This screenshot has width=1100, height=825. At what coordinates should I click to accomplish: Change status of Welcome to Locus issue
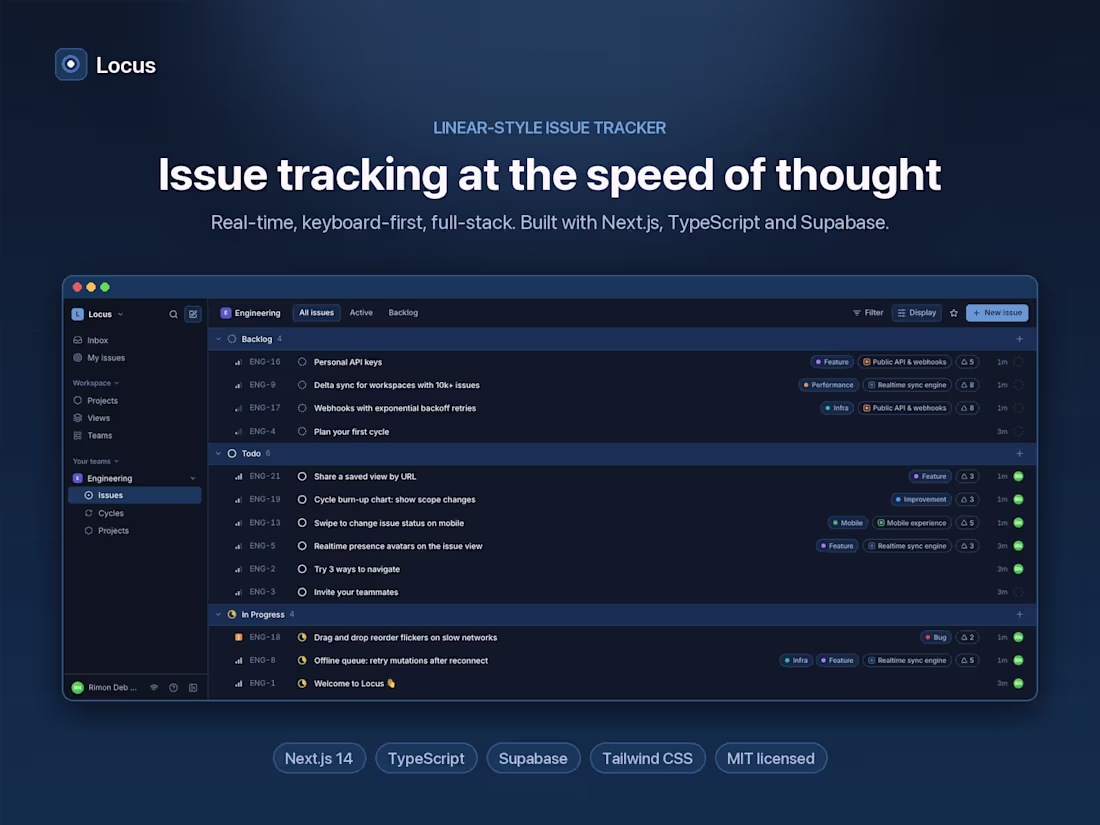(x=302, y=683)
